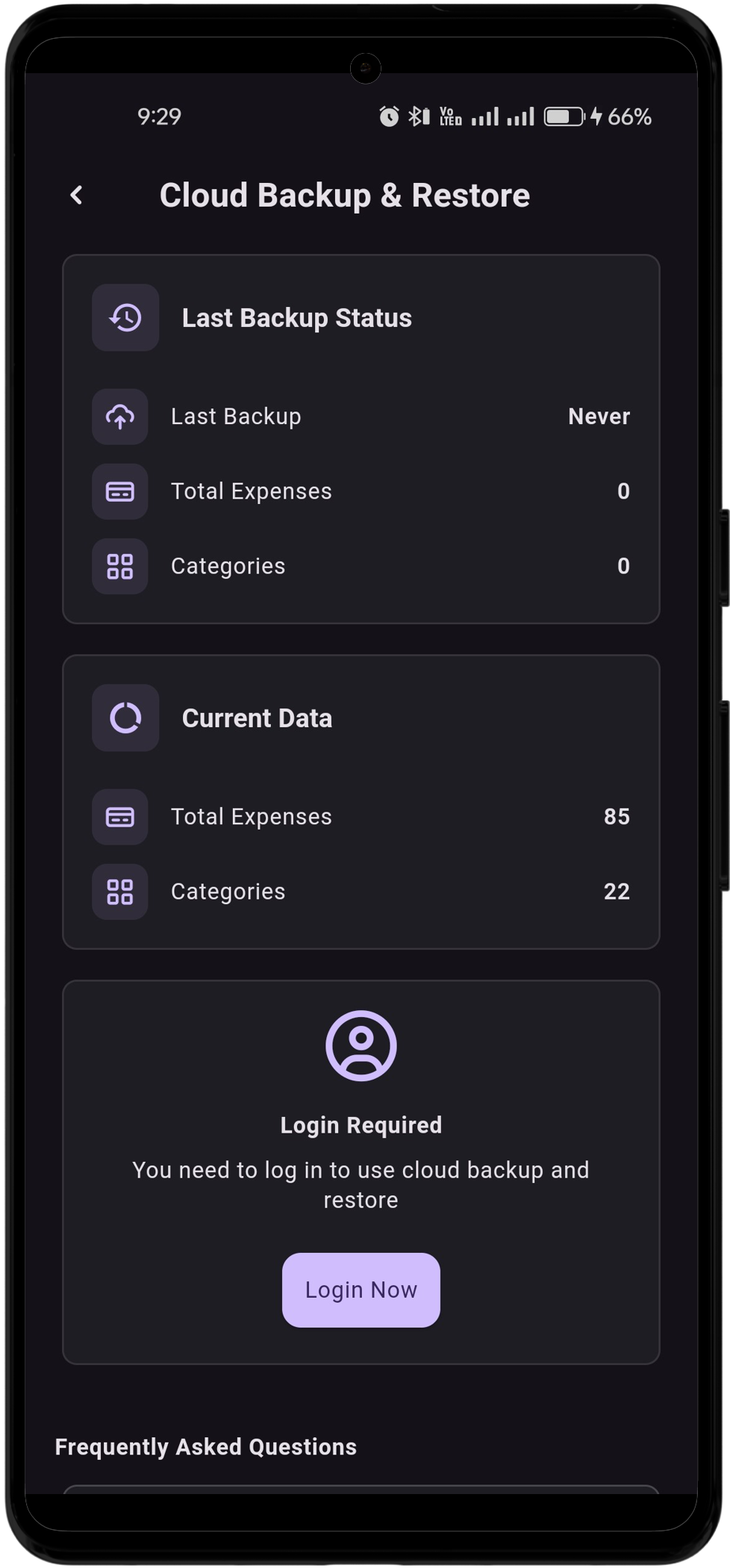Tap the battery indicator in status bar
This screenshot has height=1568, width=730.
tap(564, 116)
